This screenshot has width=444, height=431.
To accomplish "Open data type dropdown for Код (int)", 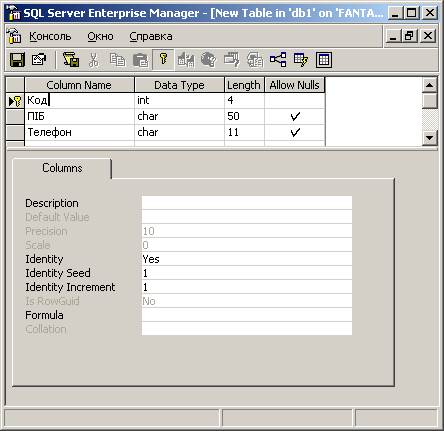I will tap(179, 101).
